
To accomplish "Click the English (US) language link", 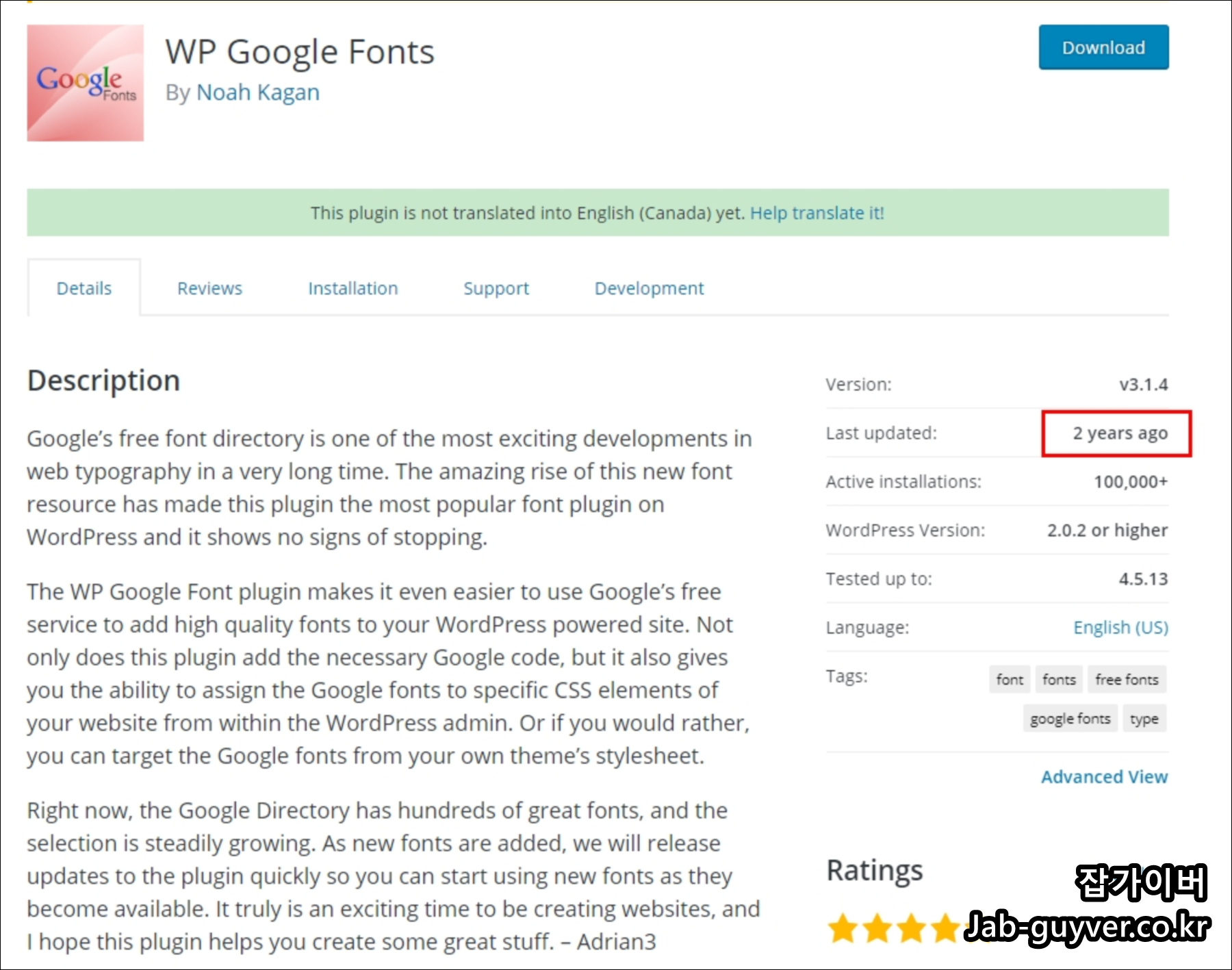I will pos(1120,627).
